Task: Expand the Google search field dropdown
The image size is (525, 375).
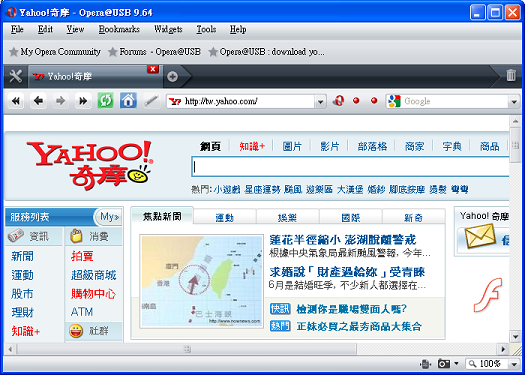Action: [x=514, y=101]
